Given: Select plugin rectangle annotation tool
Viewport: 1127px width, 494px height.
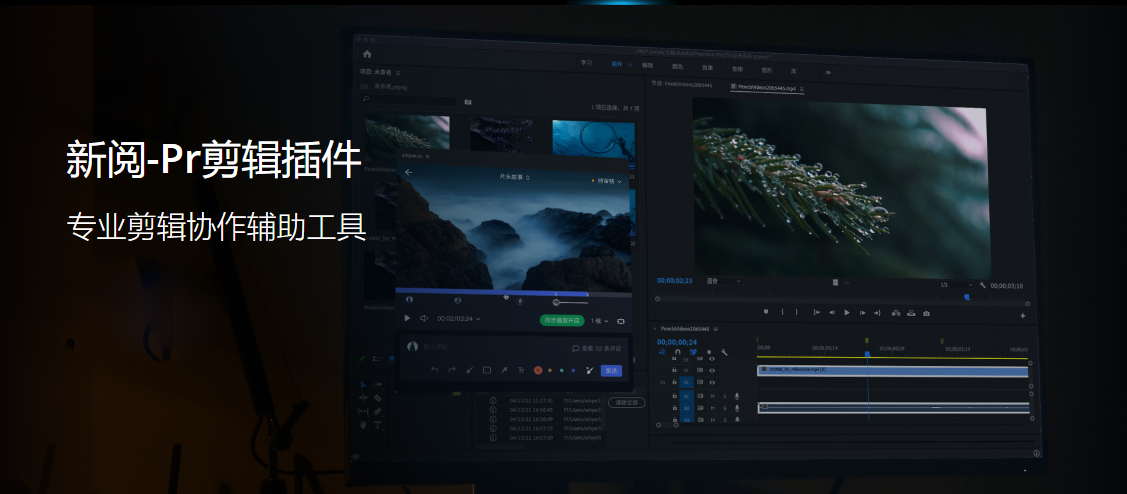Looking at the screenshot, I should pyautogui.click(x=487, y=370).
